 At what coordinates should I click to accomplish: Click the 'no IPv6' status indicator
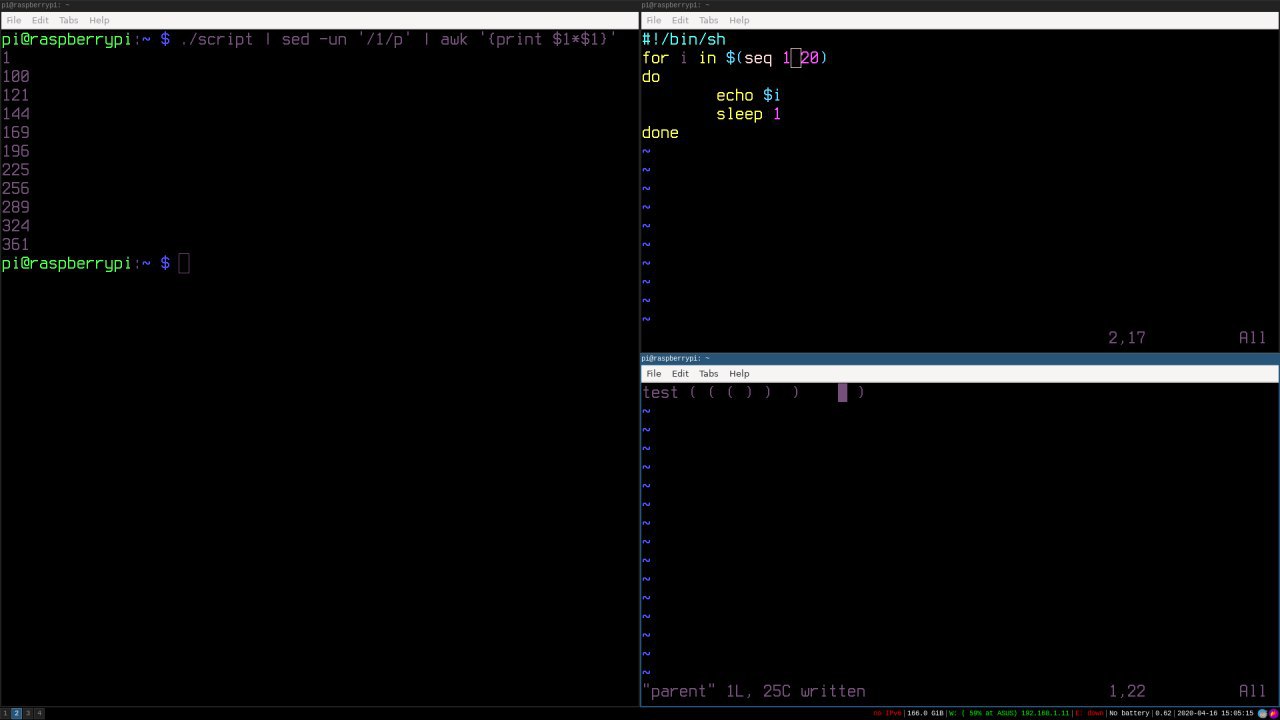click(x=887, y=713)
